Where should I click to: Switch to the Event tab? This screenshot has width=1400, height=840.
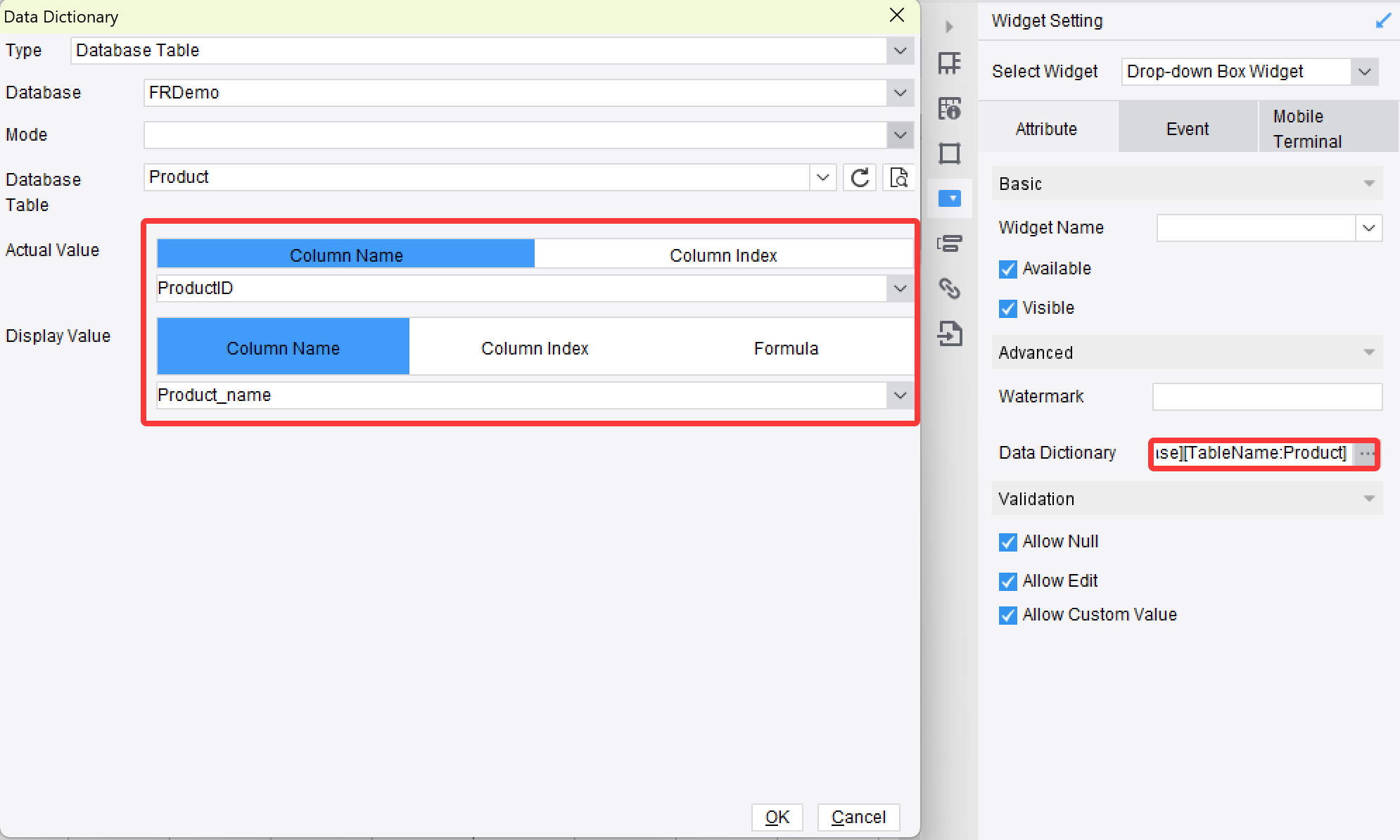(x=1187, y=128)
